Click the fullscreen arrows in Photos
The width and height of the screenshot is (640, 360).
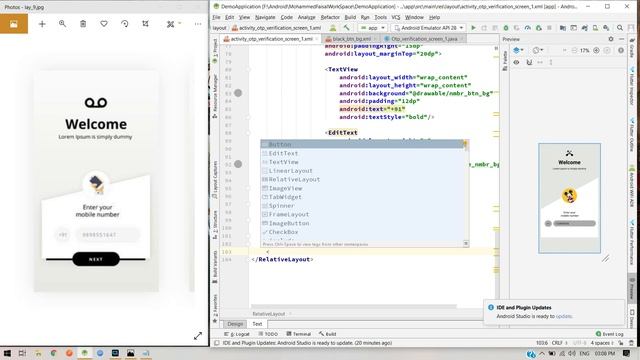[x=198, y=336]
